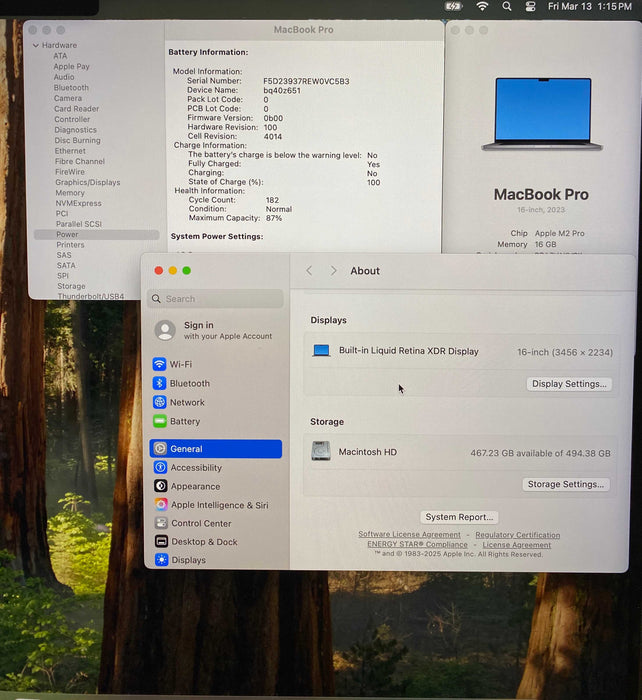The height and width of the screenshot is (700, 642).
Task: Open Software License Agreement link
Action: pyautogui.click(x=409, y=534)
